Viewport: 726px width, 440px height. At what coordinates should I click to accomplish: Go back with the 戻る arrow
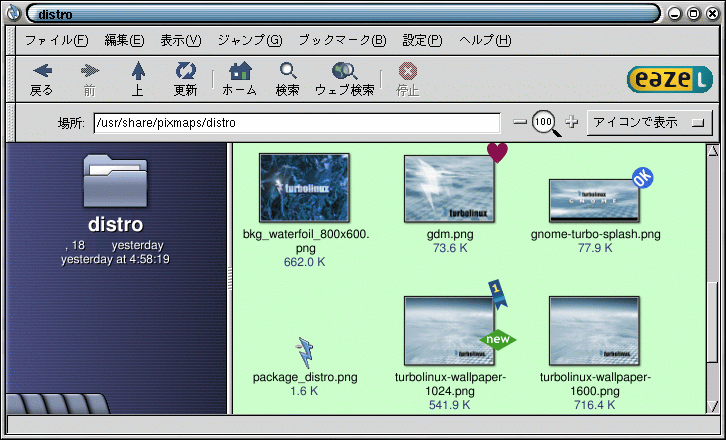[42, 80]
